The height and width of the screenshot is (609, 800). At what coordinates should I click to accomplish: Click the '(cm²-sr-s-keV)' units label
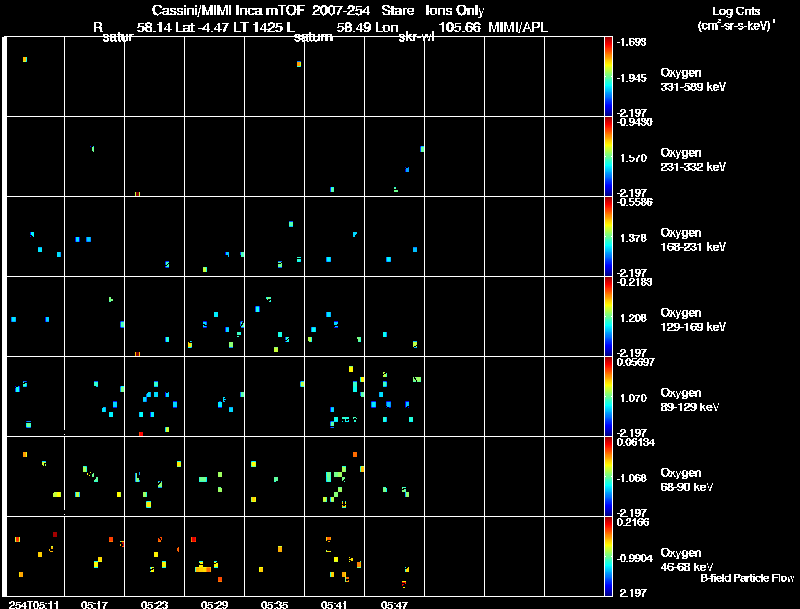(x=735, y=26)
